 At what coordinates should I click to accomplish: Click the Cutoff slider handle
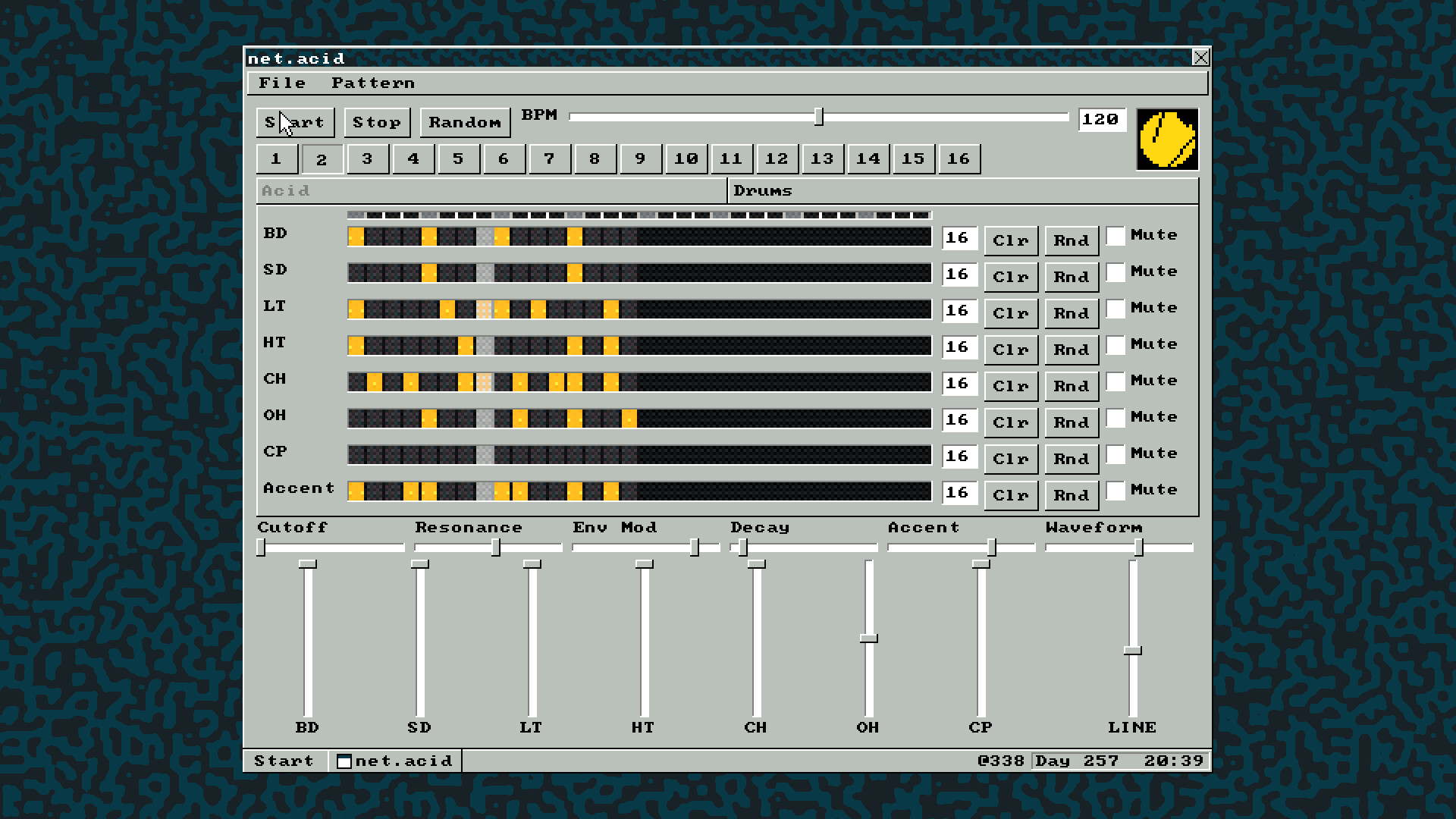click(x=262, y=547)
